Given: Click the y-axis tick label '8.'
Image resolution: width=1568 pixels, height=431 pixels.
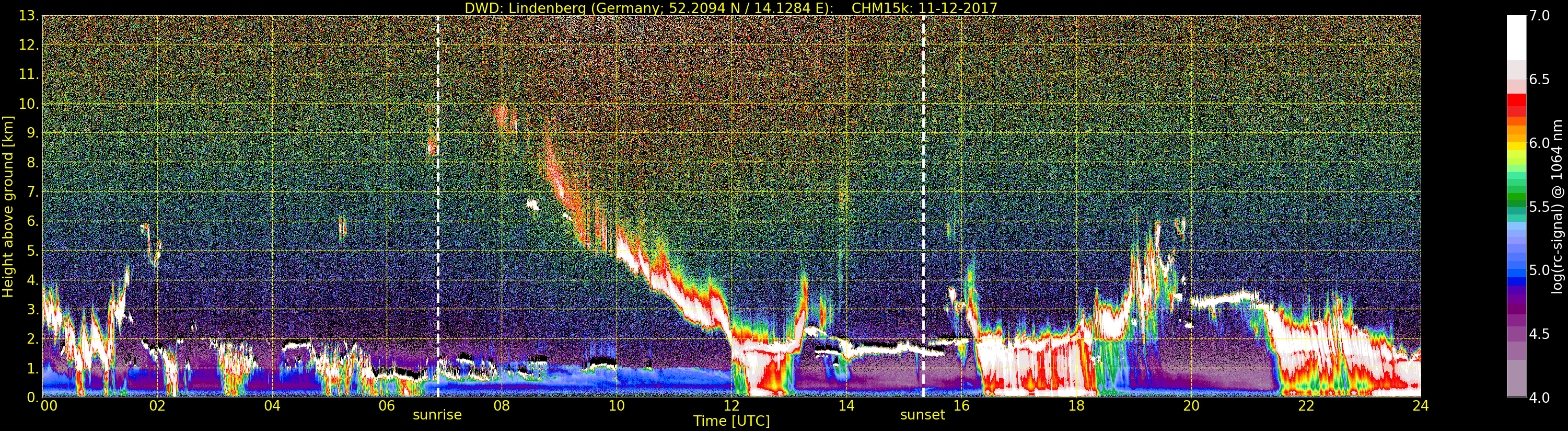Looking at the screenshot, I should [x=32, y=163].
